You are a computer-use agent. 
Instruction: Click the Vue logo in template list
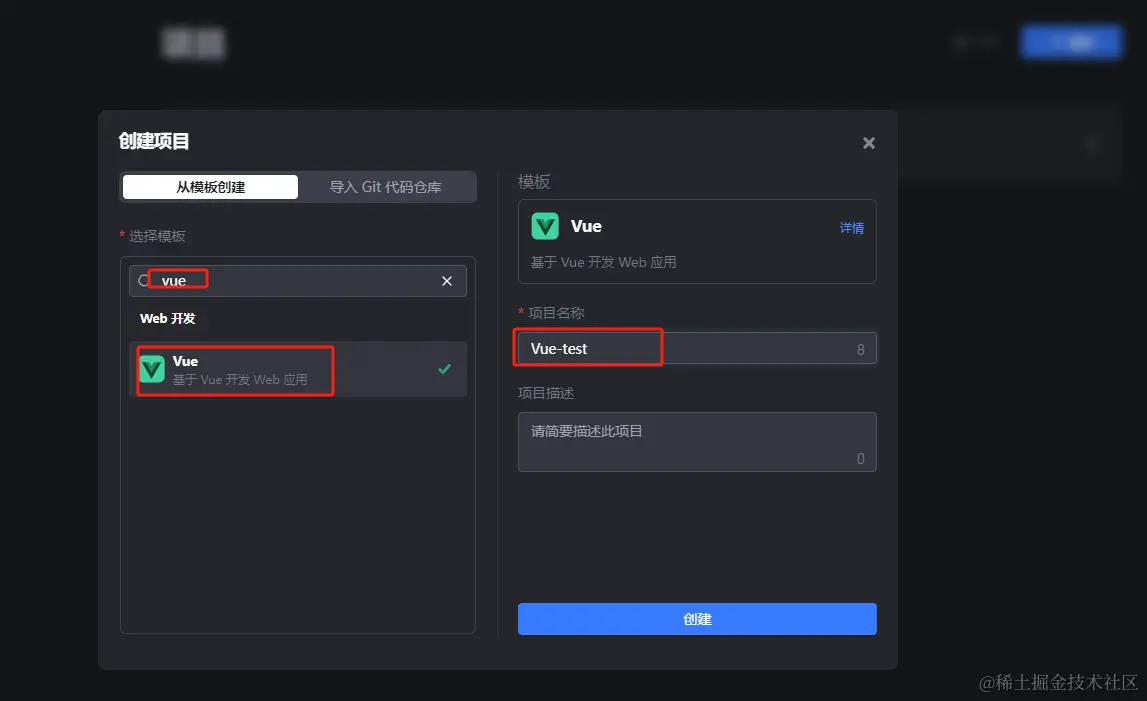[x=152, y=369]
